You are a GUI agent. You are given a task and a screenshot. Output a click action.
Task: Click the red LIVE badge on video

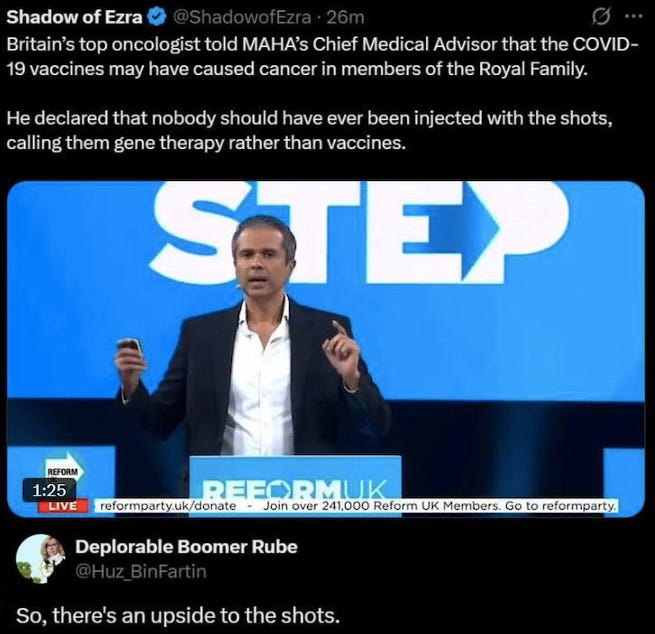63,506
